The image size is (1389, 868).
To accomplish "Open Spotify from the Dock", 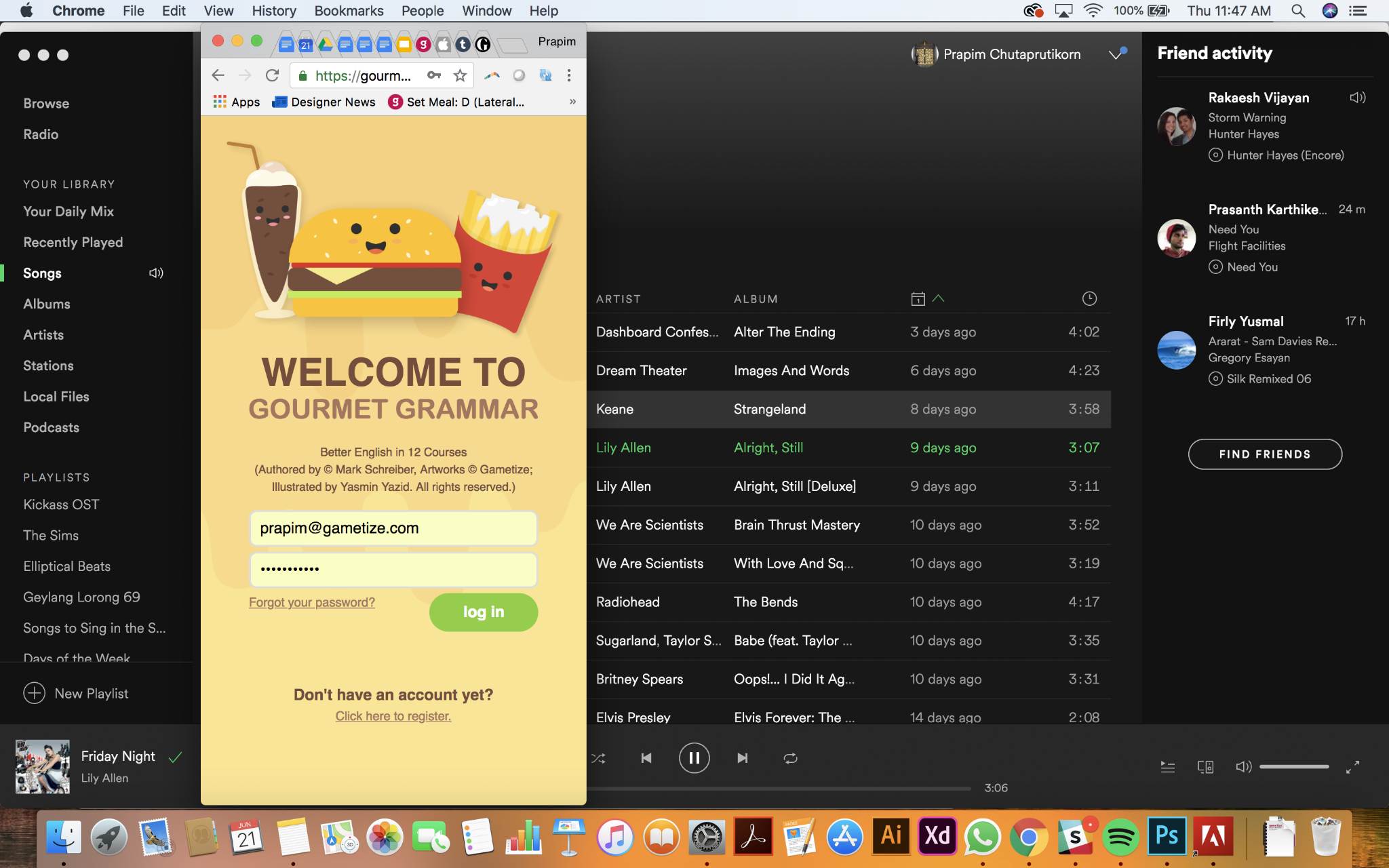I will 1120,837.
